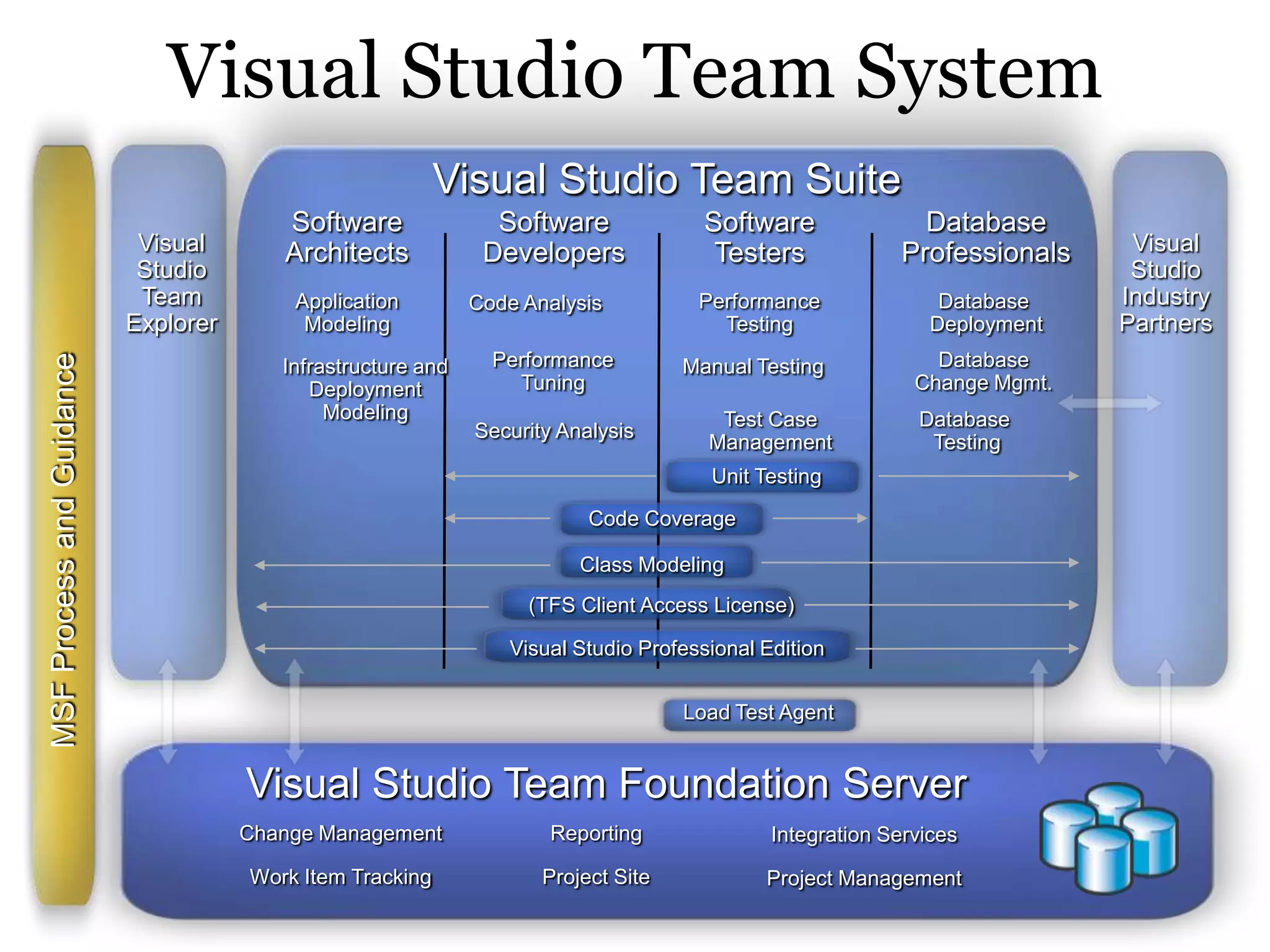Click the Database Professionals heading
The width and height of the screenshot is (1270, 952).
coord(985,237)
